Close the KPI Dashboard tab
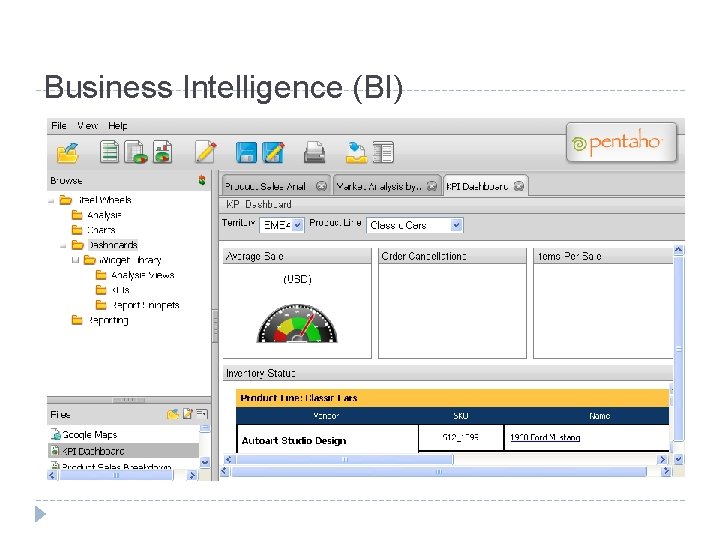Screen dimensions: 720x540 [x=518, y=186]
